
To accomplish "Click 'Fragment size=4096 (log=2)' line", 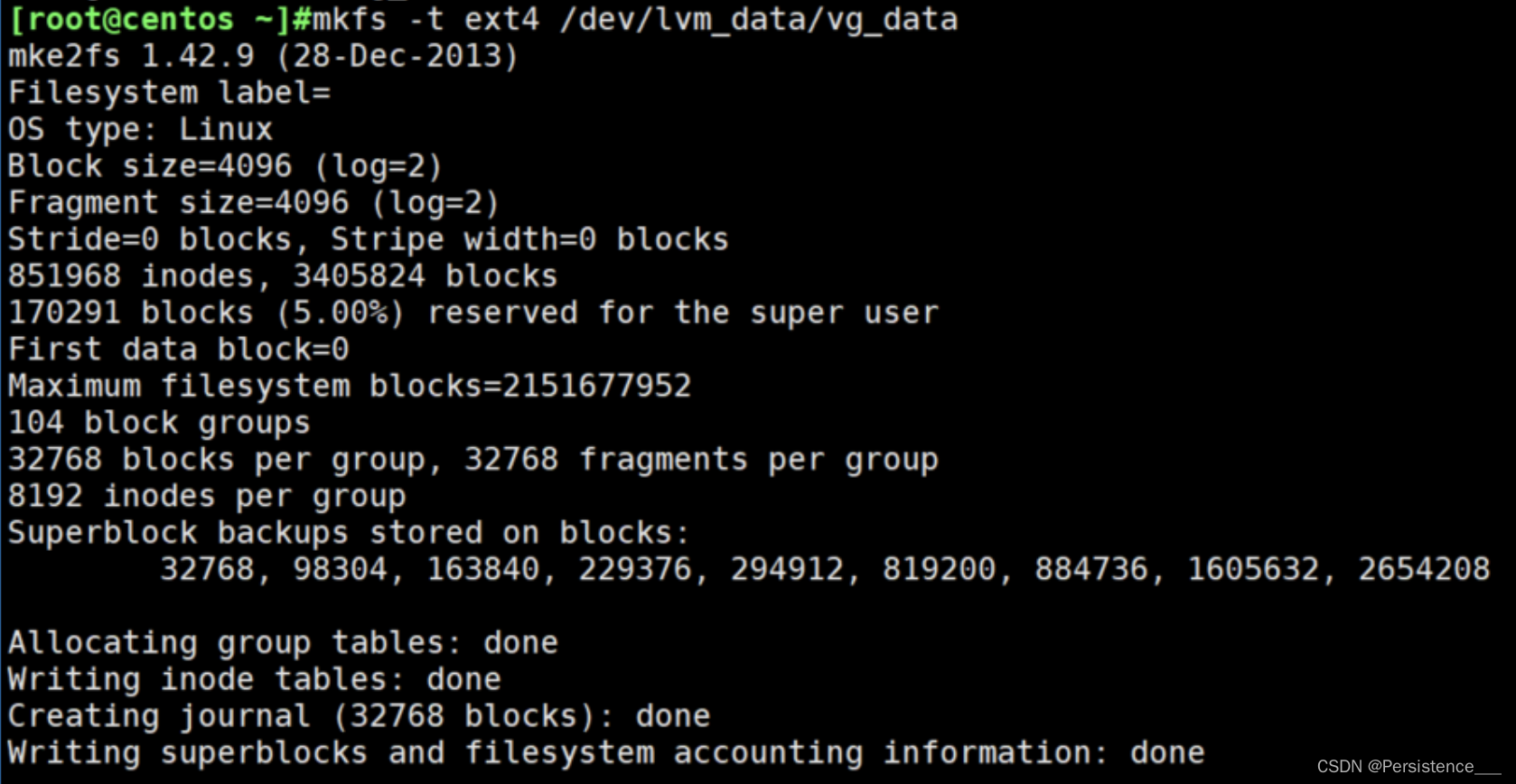I will [x=254, y=203].
